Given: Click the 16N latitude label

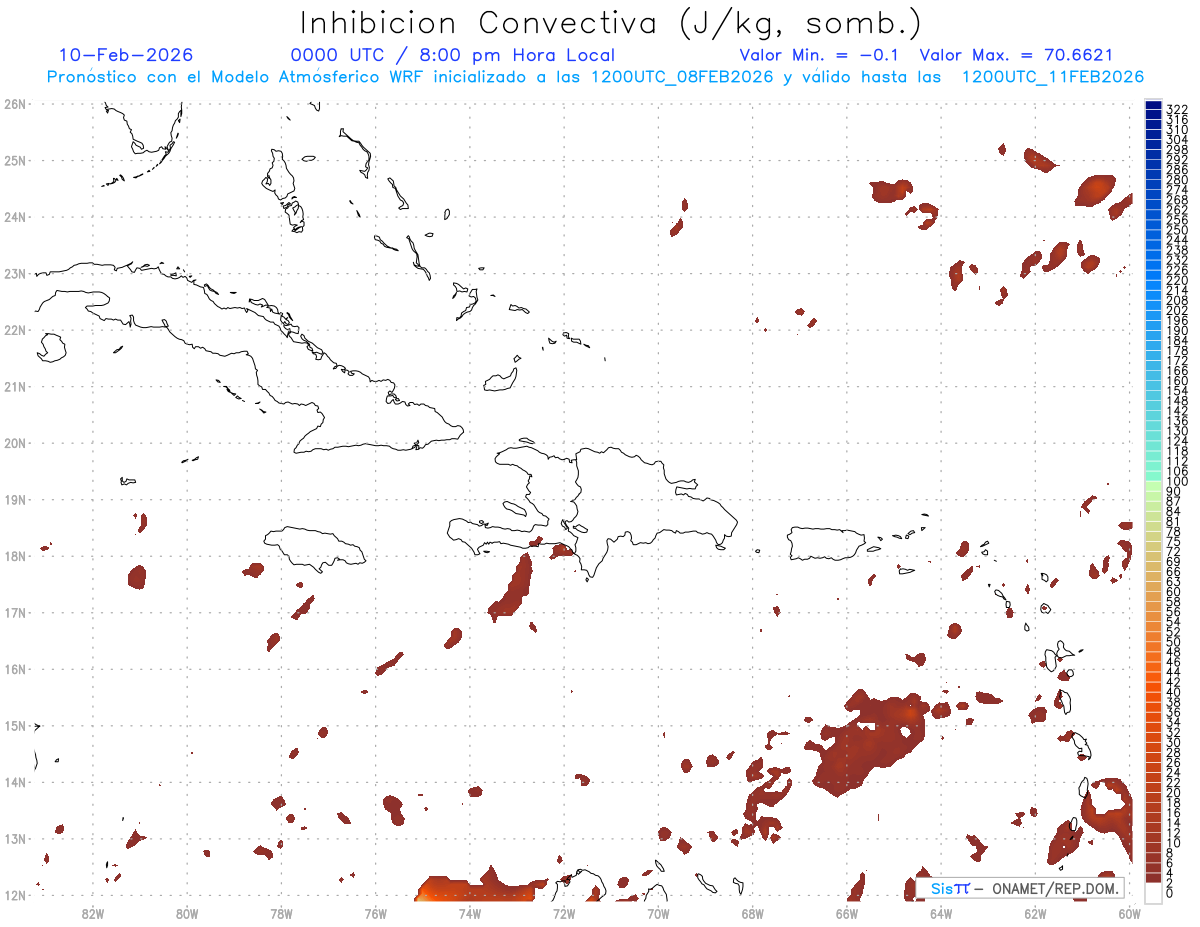Looking at the screenshot, I should [15, 669].
